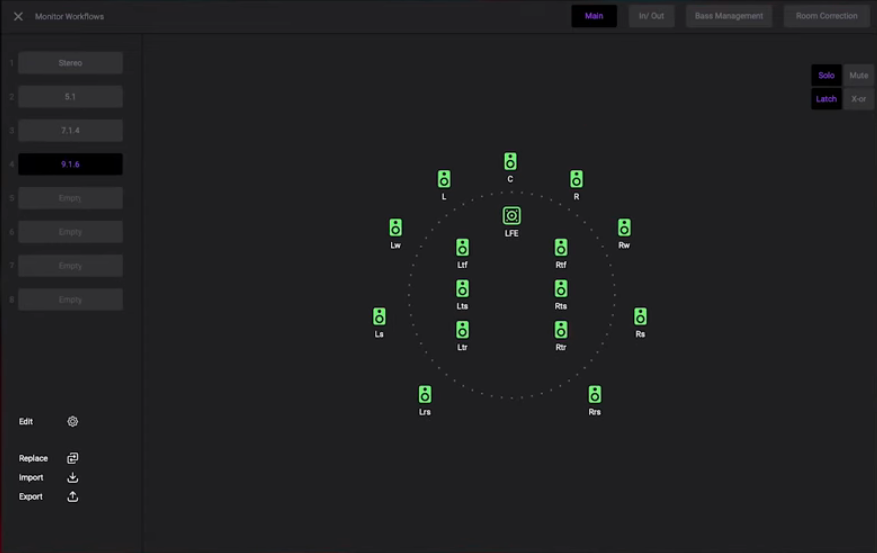Select the Lw left wide speaker
877x553 pixels.
point(395,228)
